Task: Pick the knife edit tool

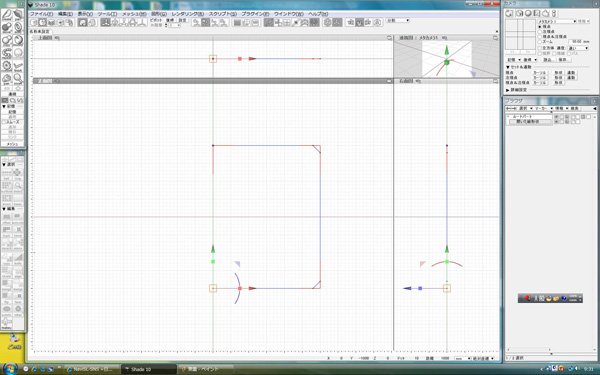Action: (x=18, y=258)
